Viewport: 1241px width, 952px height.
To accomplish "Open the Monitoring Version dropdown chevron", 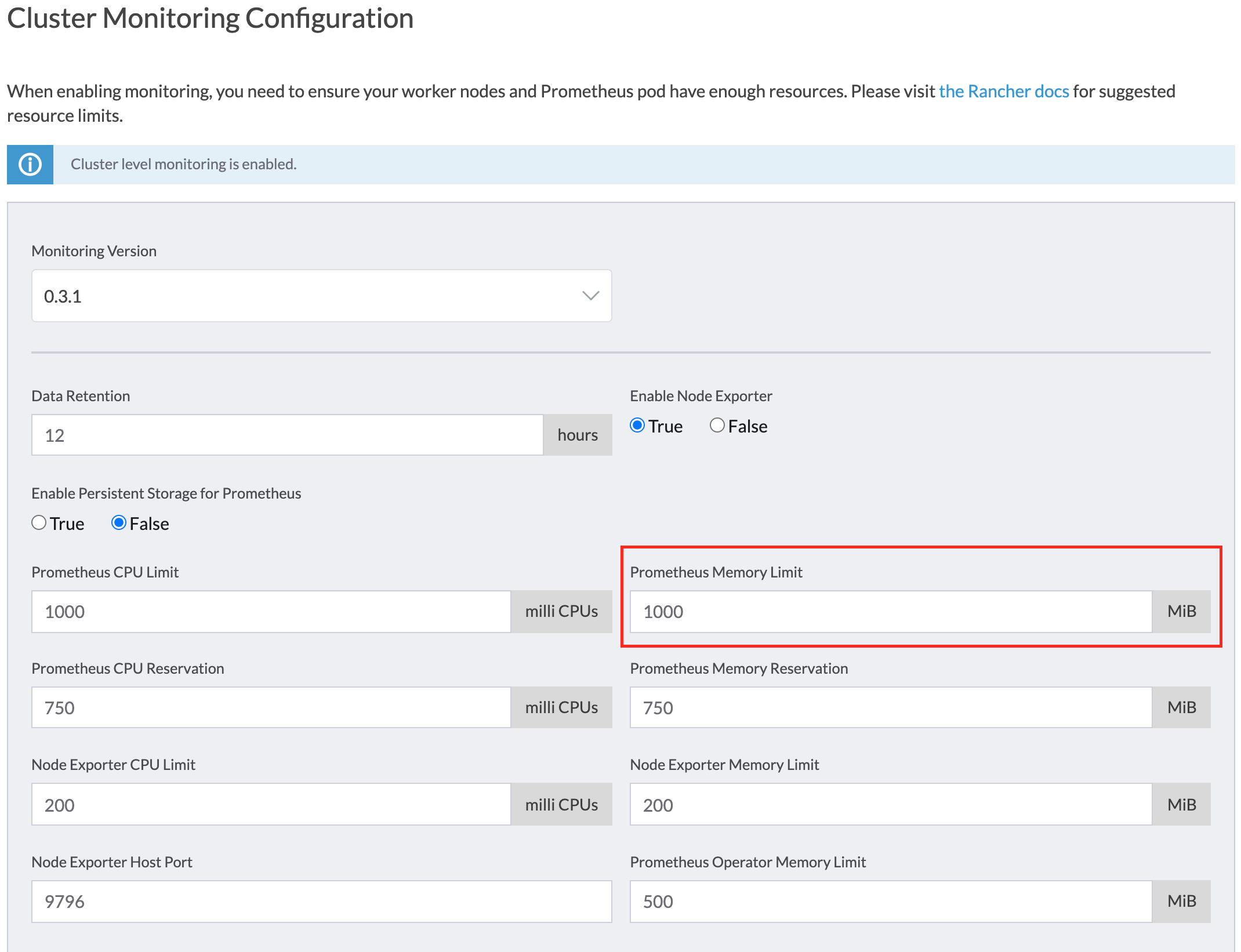I will tap(590, 296).
